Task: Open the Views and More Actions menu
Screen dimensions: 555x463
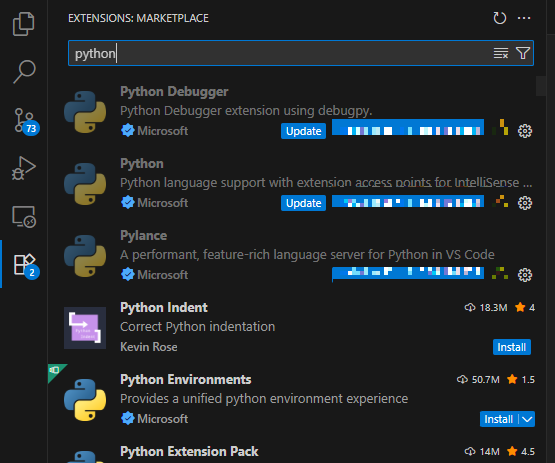Action: coord(524,18)
